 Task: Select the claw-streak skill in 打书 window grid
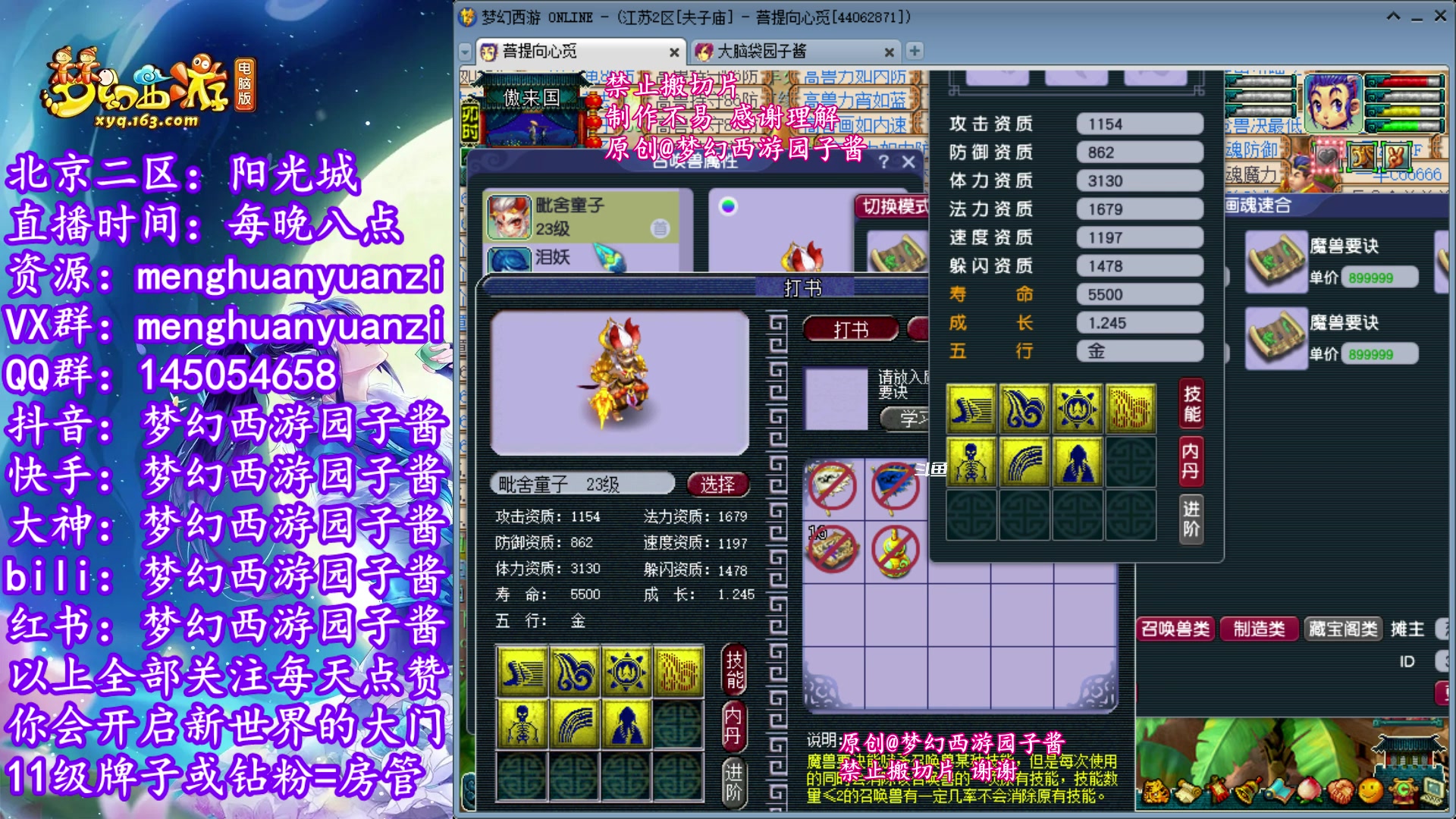click(x=574, y=724)
